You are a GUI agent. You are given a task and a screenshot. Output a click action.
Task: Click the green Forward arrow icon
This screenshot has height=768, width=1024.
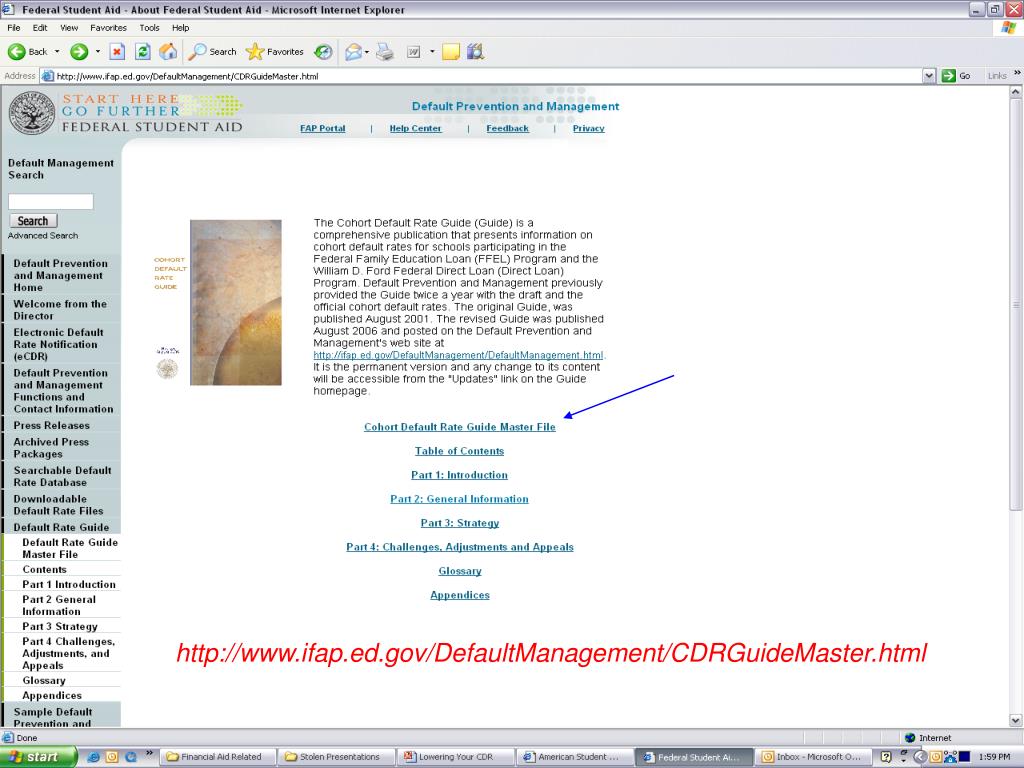(x=79, y=52)
